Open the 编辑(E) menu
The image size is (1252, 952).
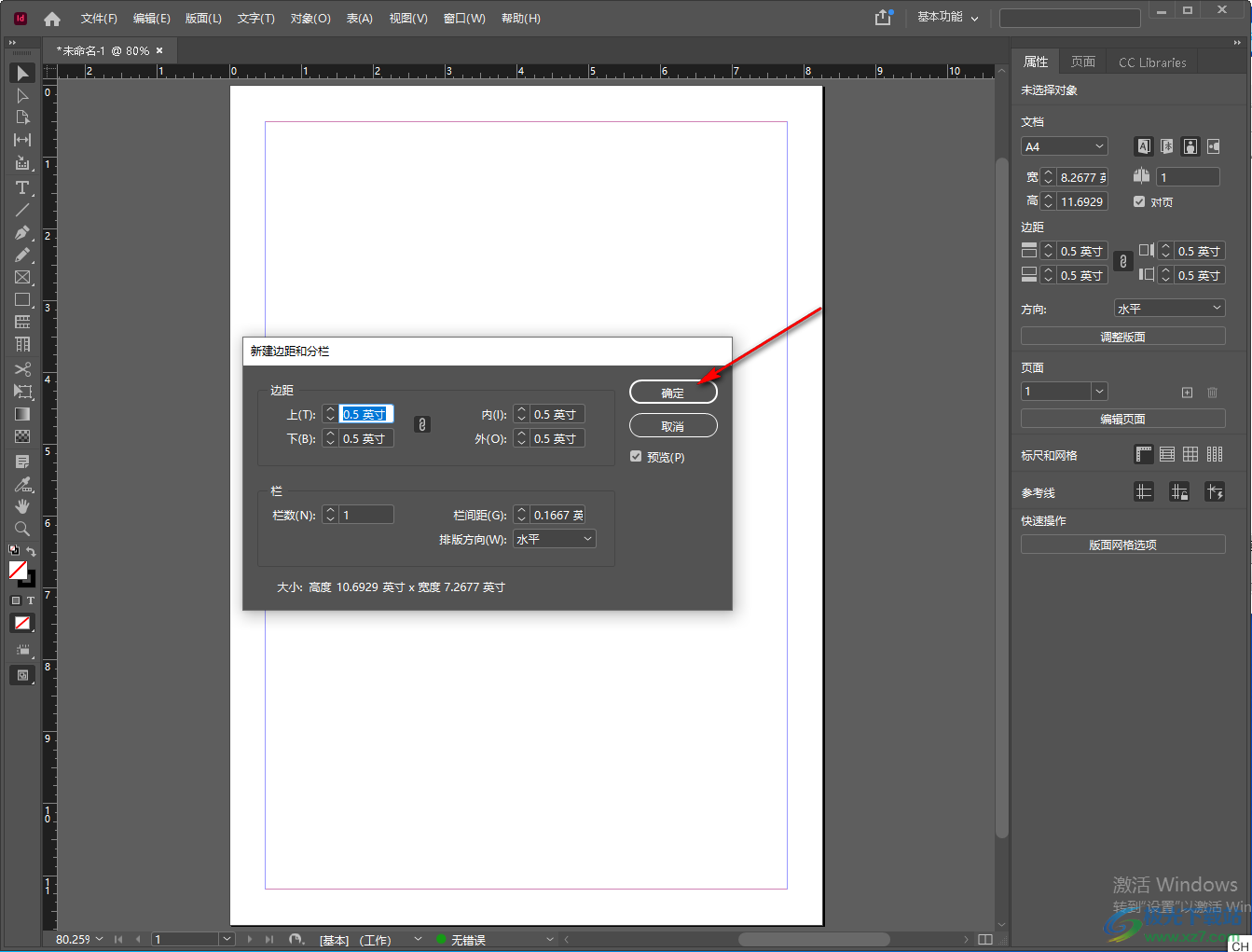[151, 19]
